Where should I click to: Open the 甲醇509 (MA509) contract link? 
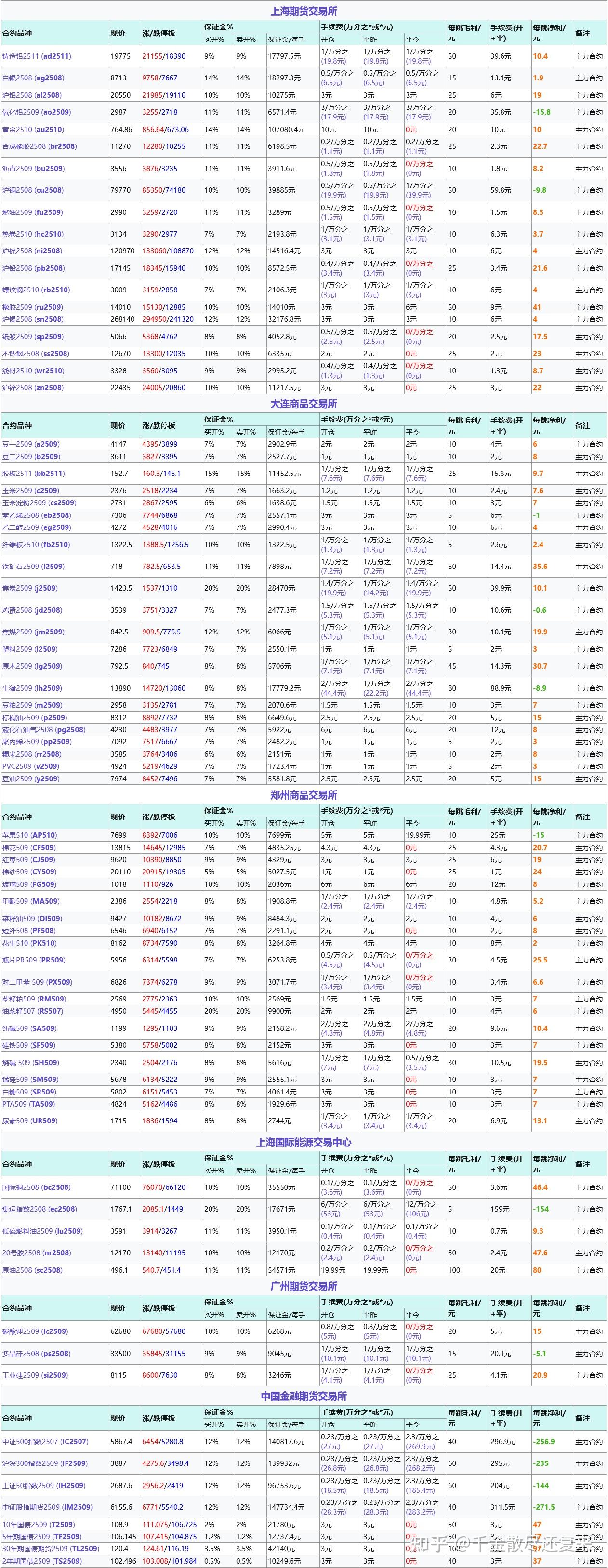click(x=30, y=901)
